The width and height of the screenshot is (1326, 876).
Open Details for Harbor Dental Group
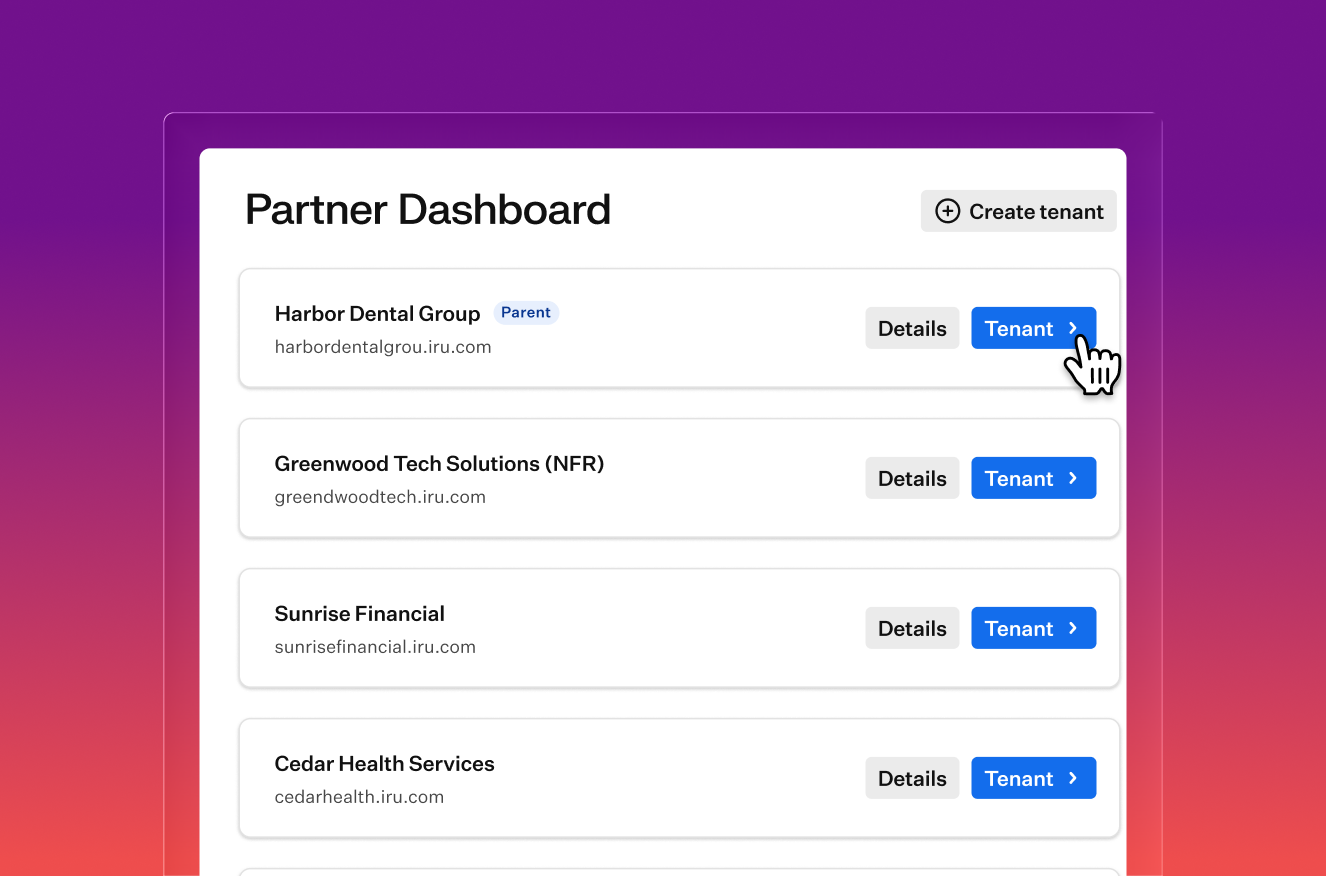[x=912, y=328]
